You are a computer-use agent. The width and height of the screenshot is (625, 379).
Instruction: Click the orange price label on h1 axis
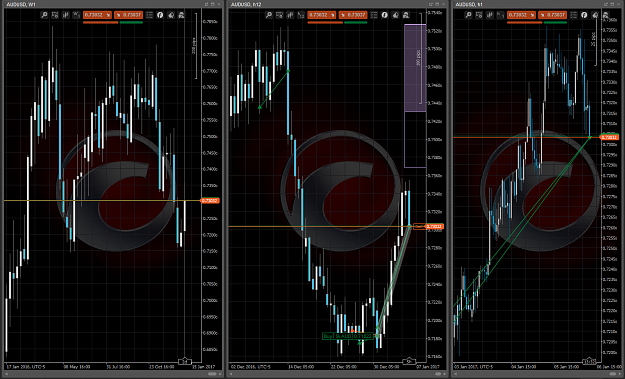point(609,137)
